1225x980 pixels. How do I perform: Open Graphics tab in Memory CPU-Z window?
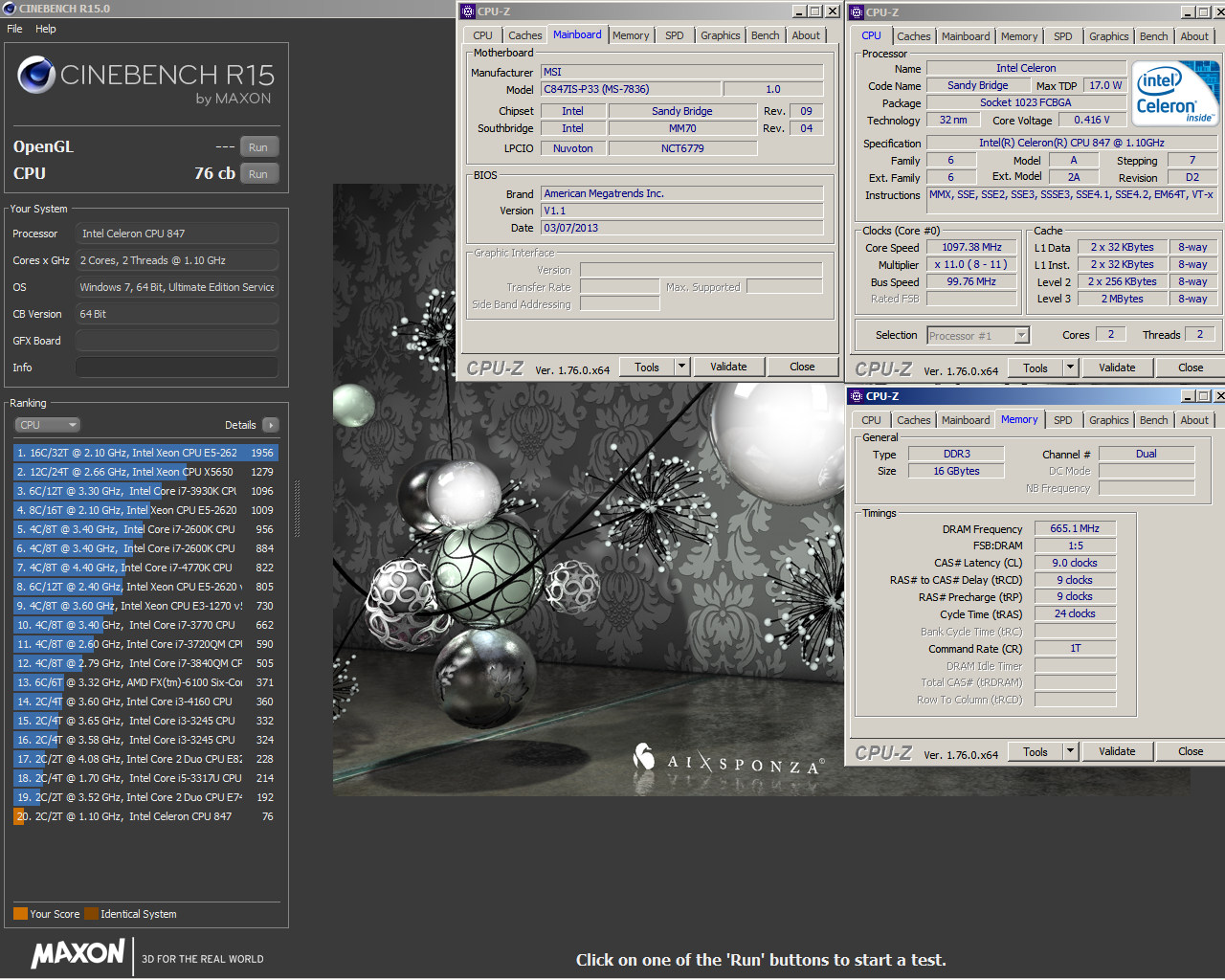click(1108, 420)
